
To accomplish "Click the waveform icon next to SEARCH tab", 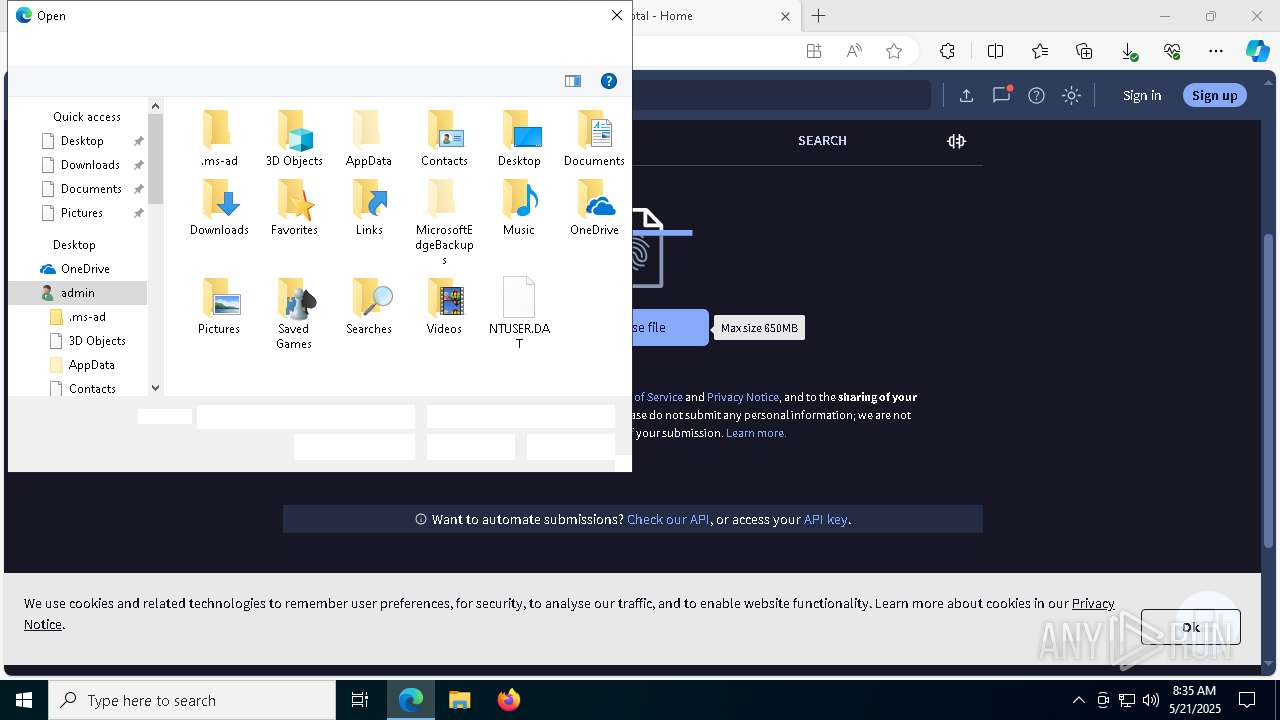I will click(x=956, y=141).
